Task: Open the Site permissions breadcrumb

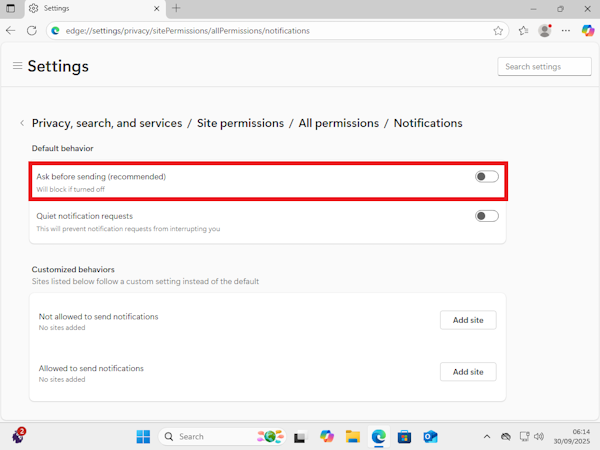Action: coord(240,123)
